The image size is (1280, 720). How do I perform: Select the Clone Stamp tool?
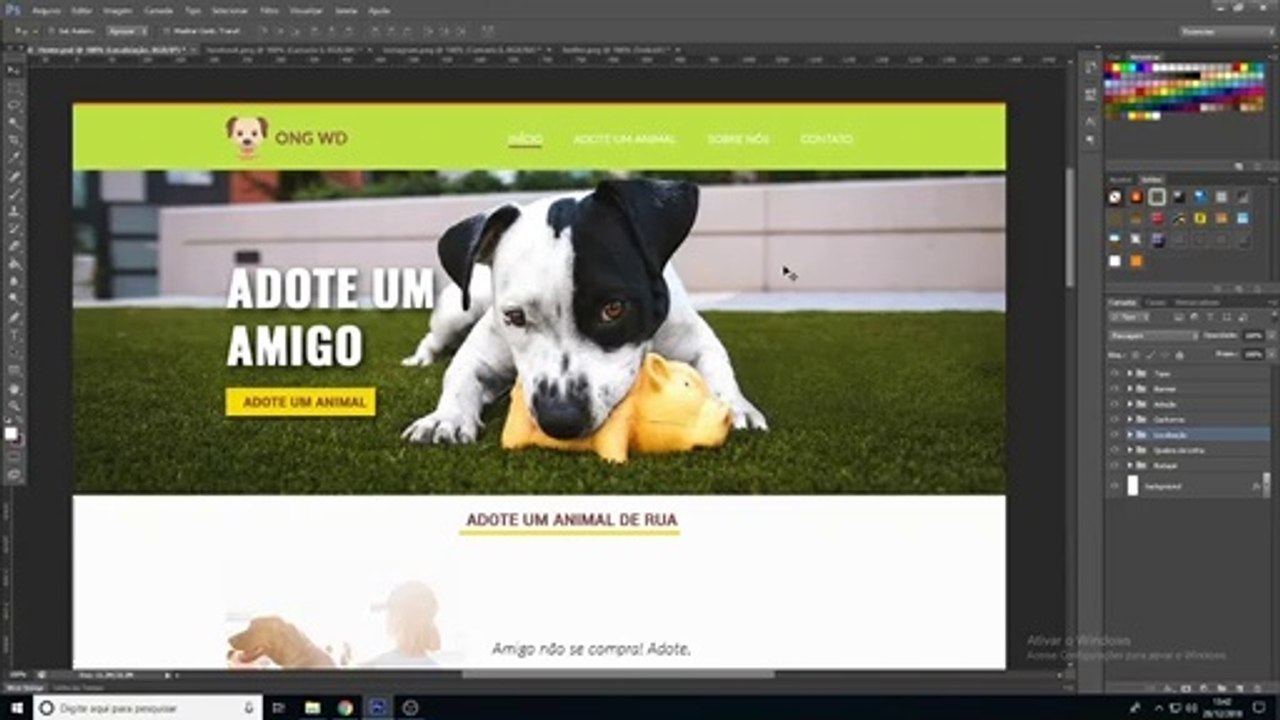click(x=14, y=210)
